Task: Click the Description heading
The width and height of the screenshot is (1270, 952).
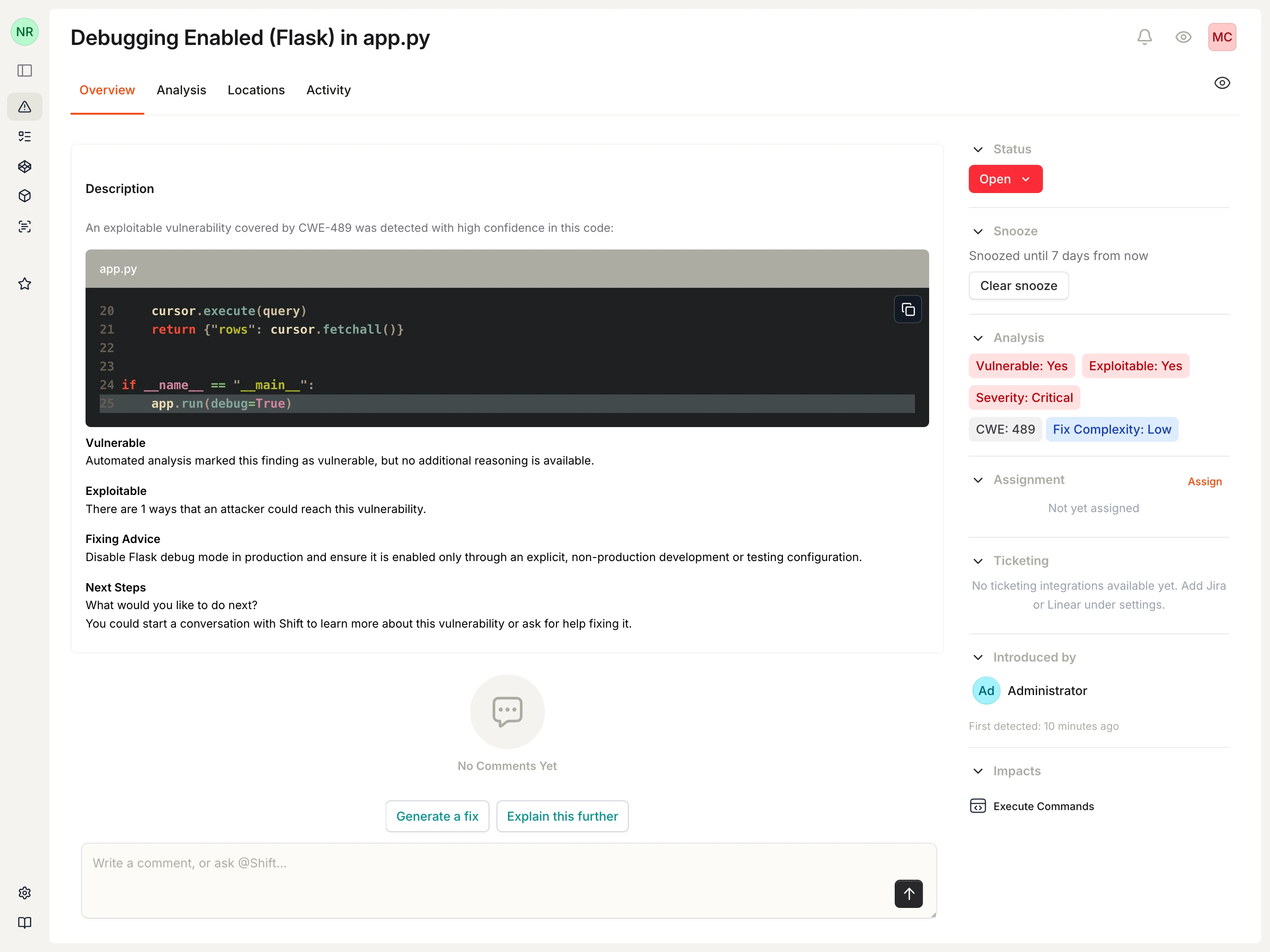Action: point(120,189)
